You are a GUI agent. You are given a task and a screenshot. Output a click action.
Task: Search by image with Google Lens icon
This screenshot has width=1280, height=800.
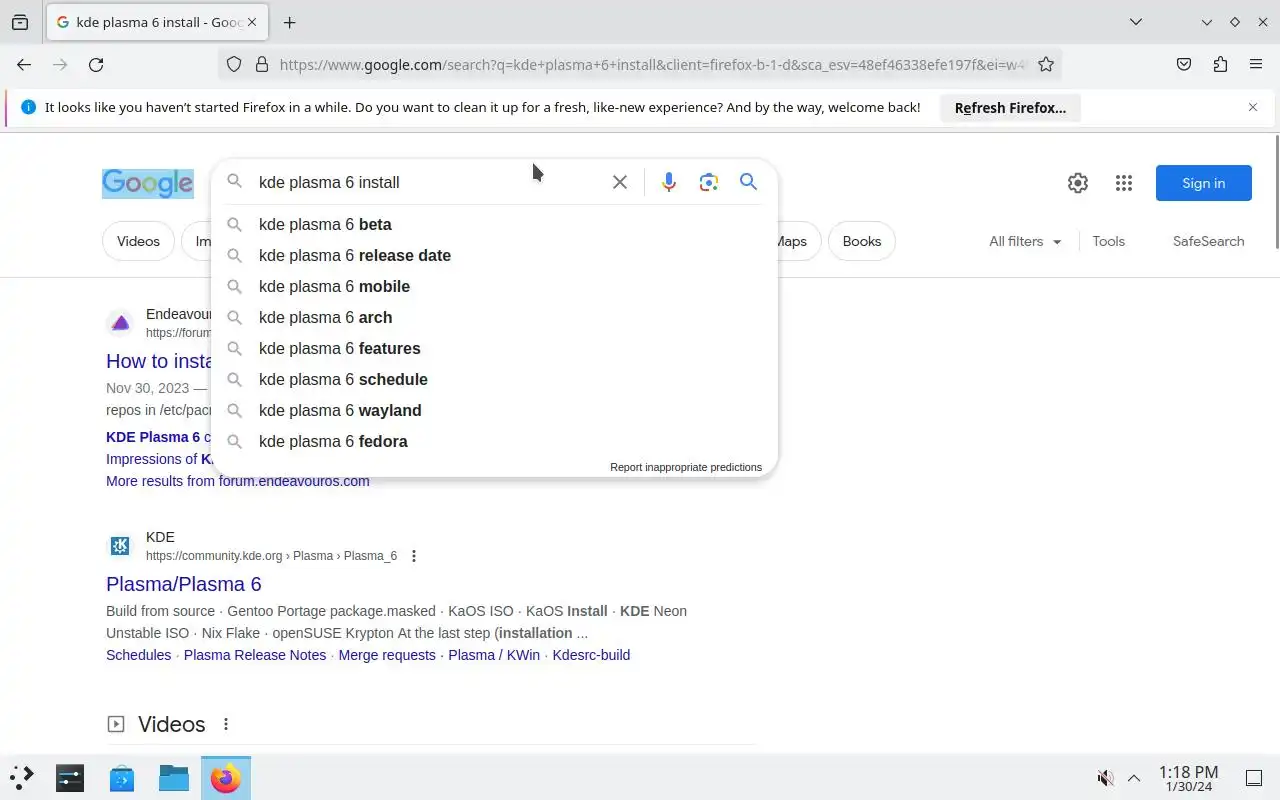click(x=709, y=182)
